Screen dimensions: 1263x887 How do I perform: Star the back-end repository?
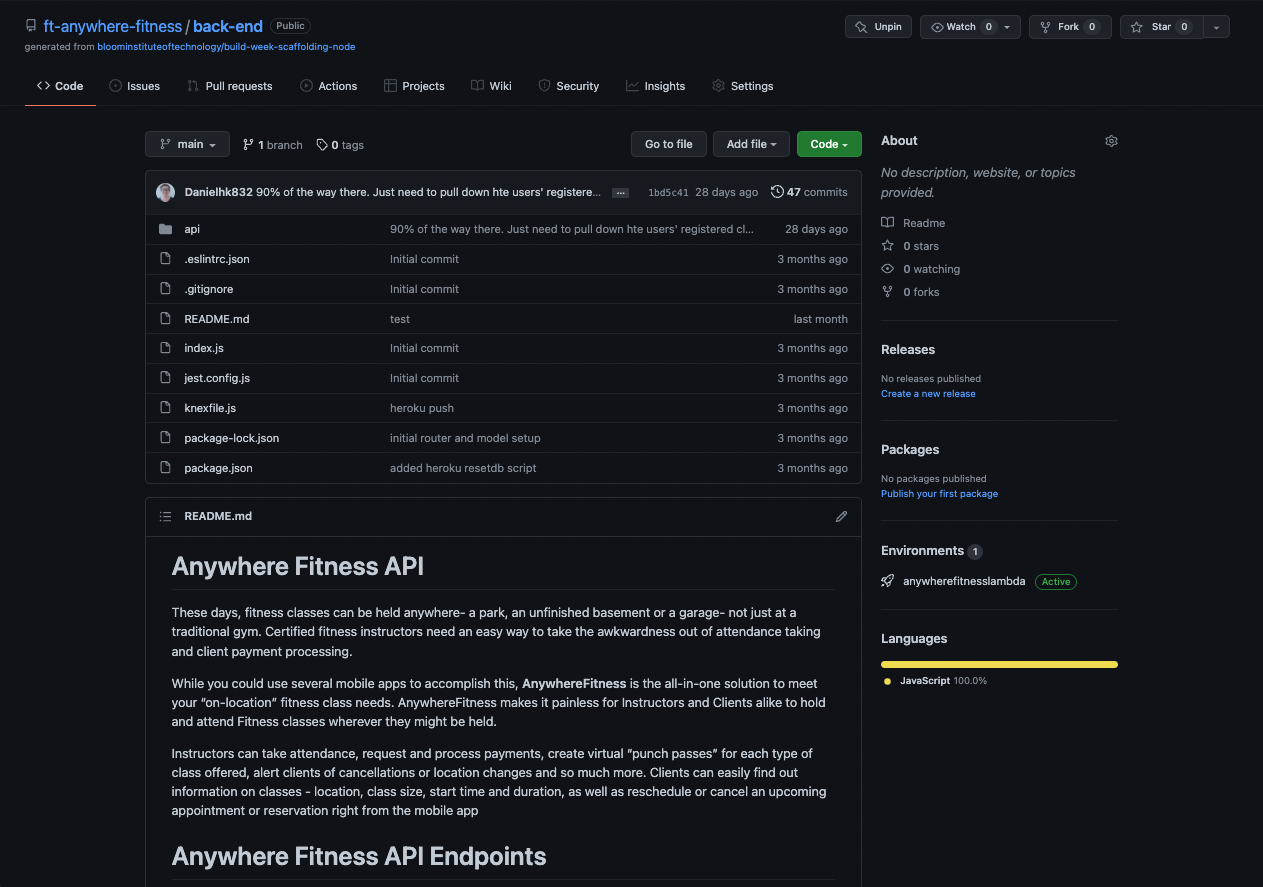pyautogui.click(x=1161, y=27)
